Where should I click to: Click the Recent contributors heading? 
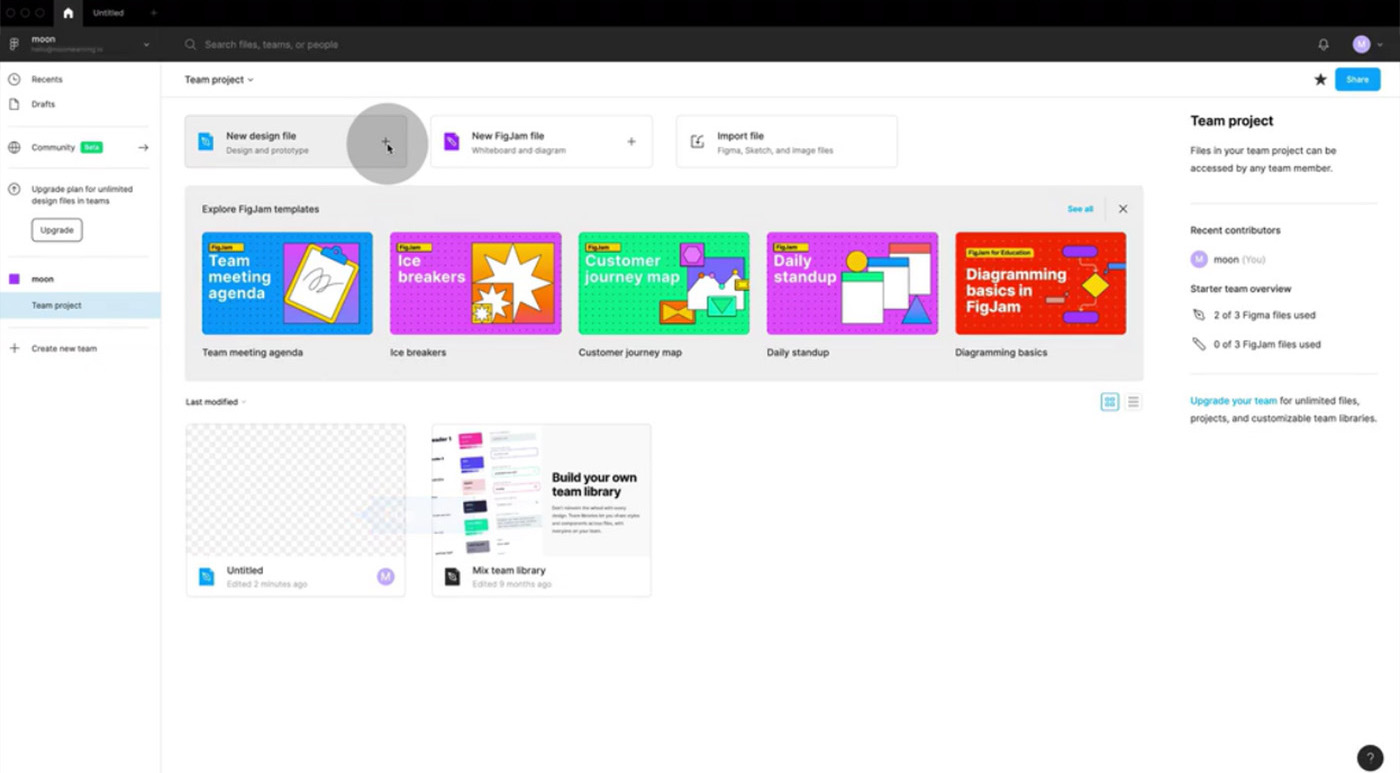pyautogui.click(x=1235, y=230)
